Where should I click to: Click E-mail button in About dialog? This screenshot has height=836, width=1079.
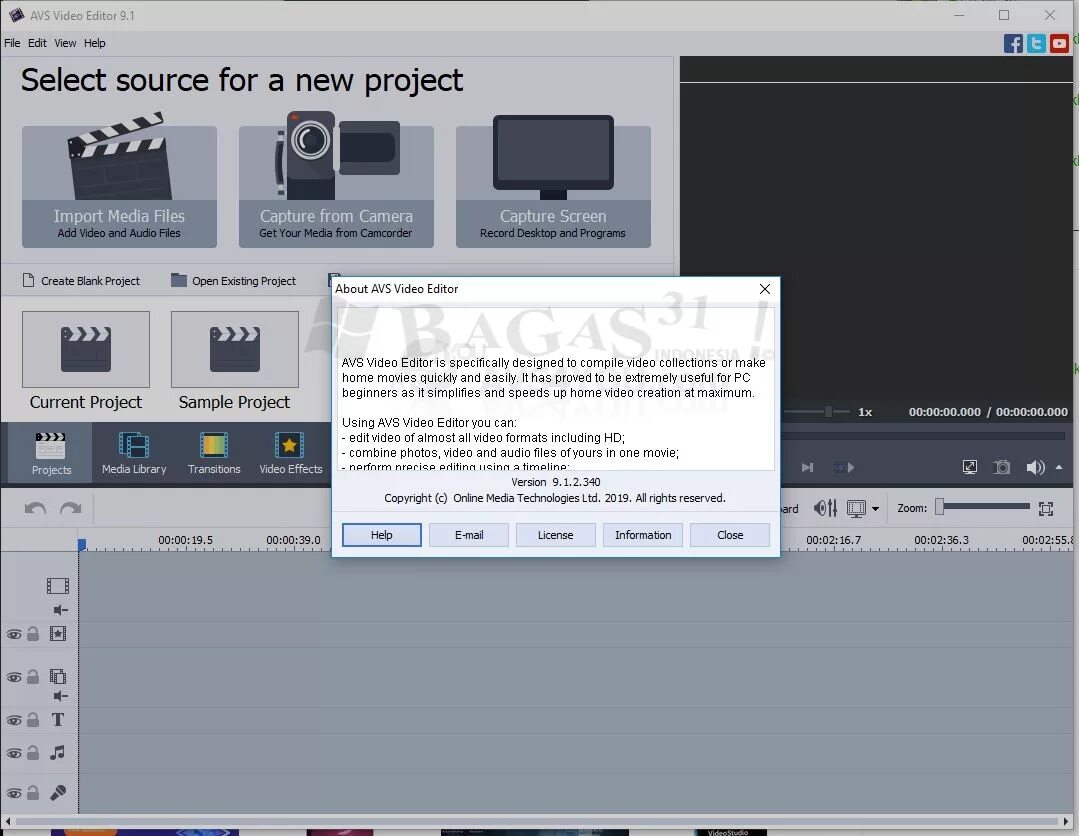[469, 535]
